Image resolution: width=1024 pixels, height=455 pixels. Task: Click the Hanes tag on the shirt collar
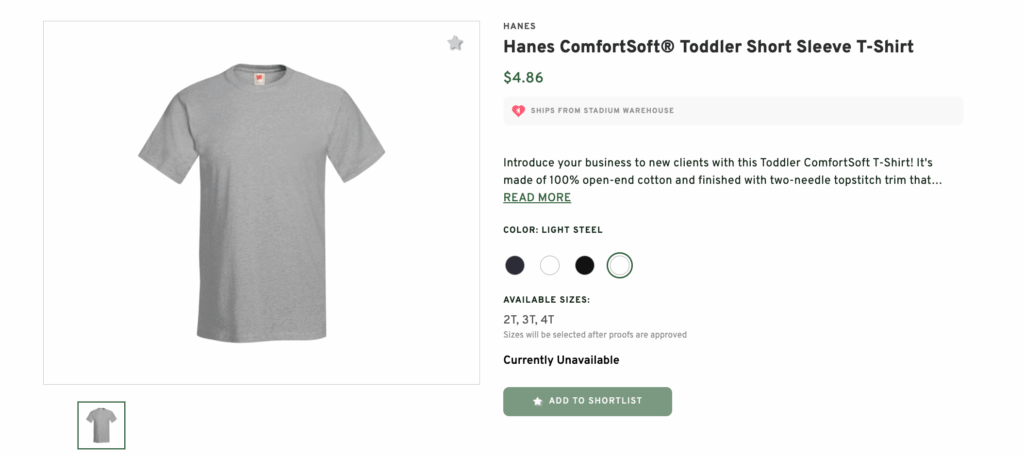pos(259,77)
